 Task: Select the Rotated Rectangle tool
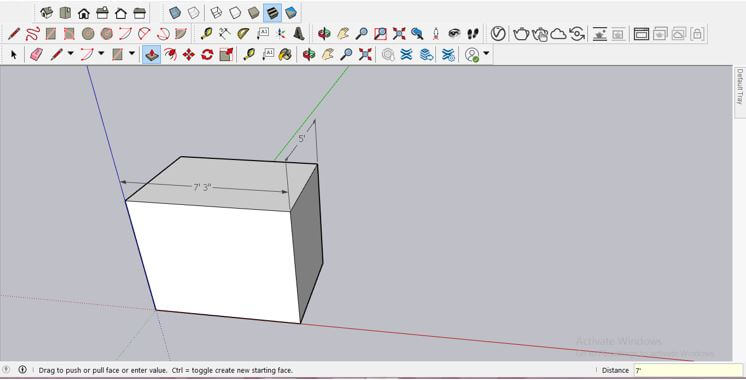69,34
